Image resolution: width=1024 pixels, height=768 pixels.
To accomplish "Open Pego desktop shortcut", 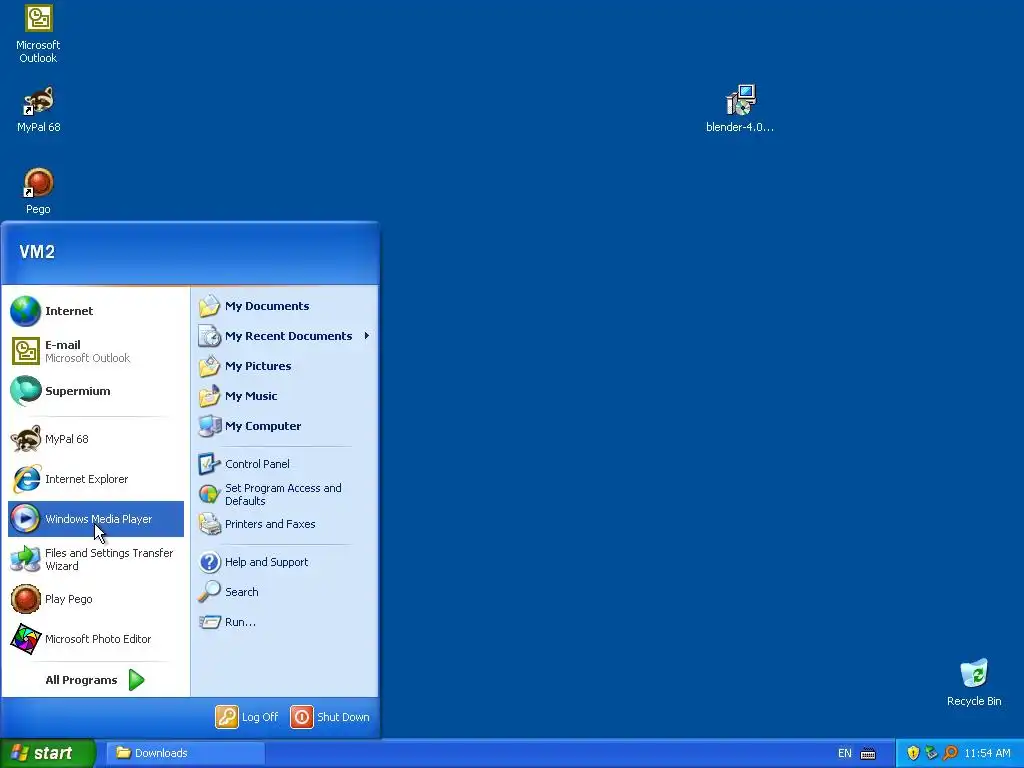I will [38, 191].
